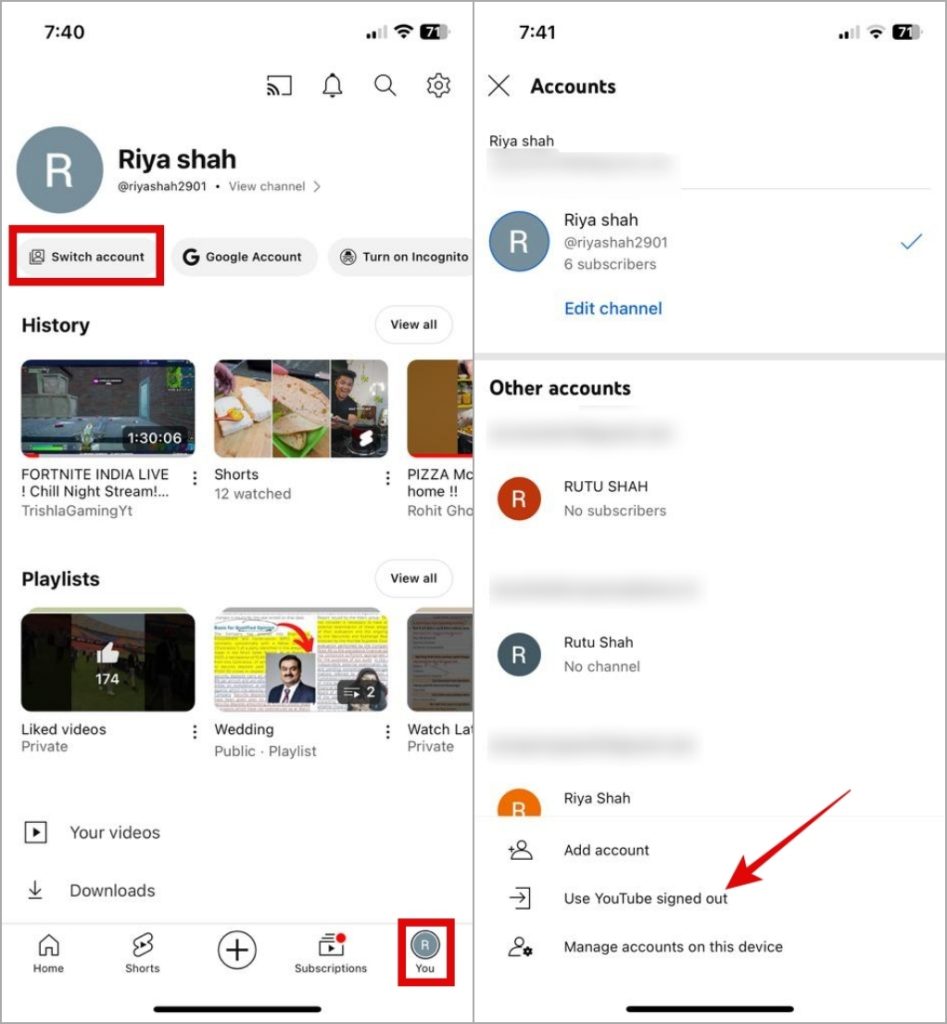Open Wedding playlist thumbnail

point(301,660)
